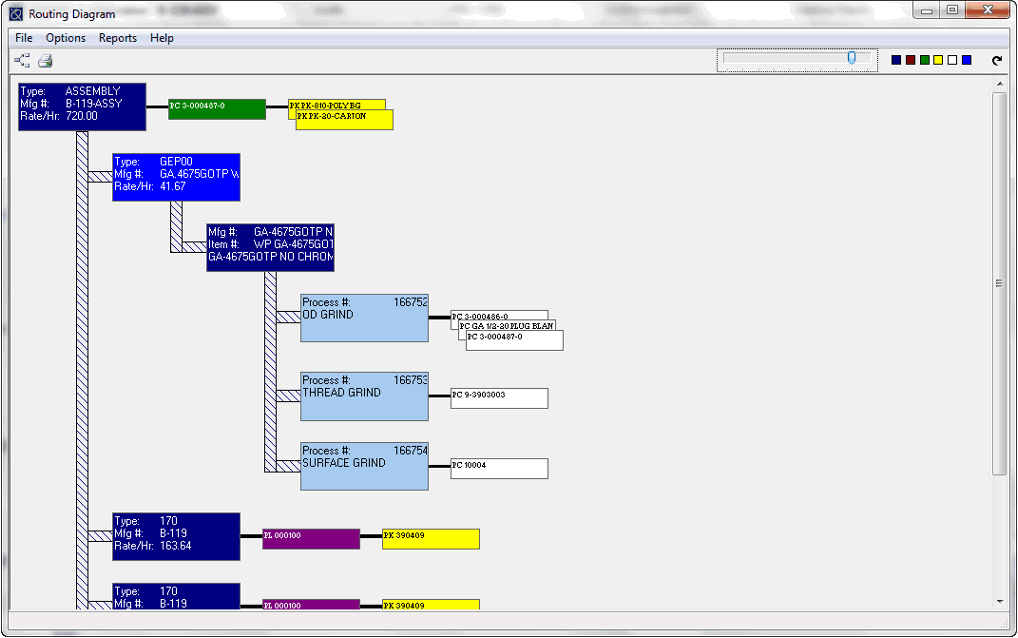Click the vertical scrollbar down arrow
The width and height of the screenshot is (1018, 638).
[x=999, y=602]
